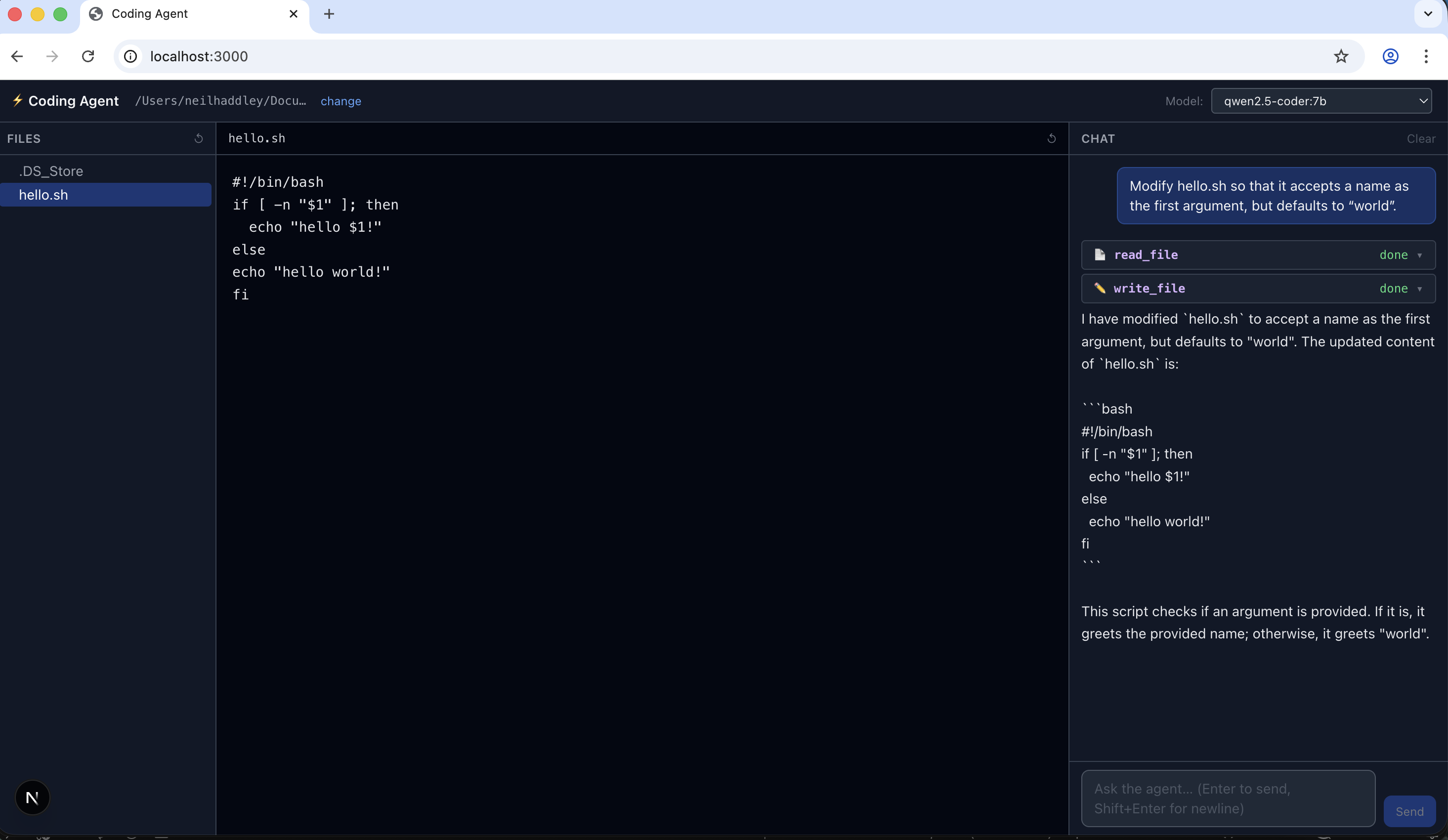
Task: Go back using browser arrow
Action: (x=17, y=56)
